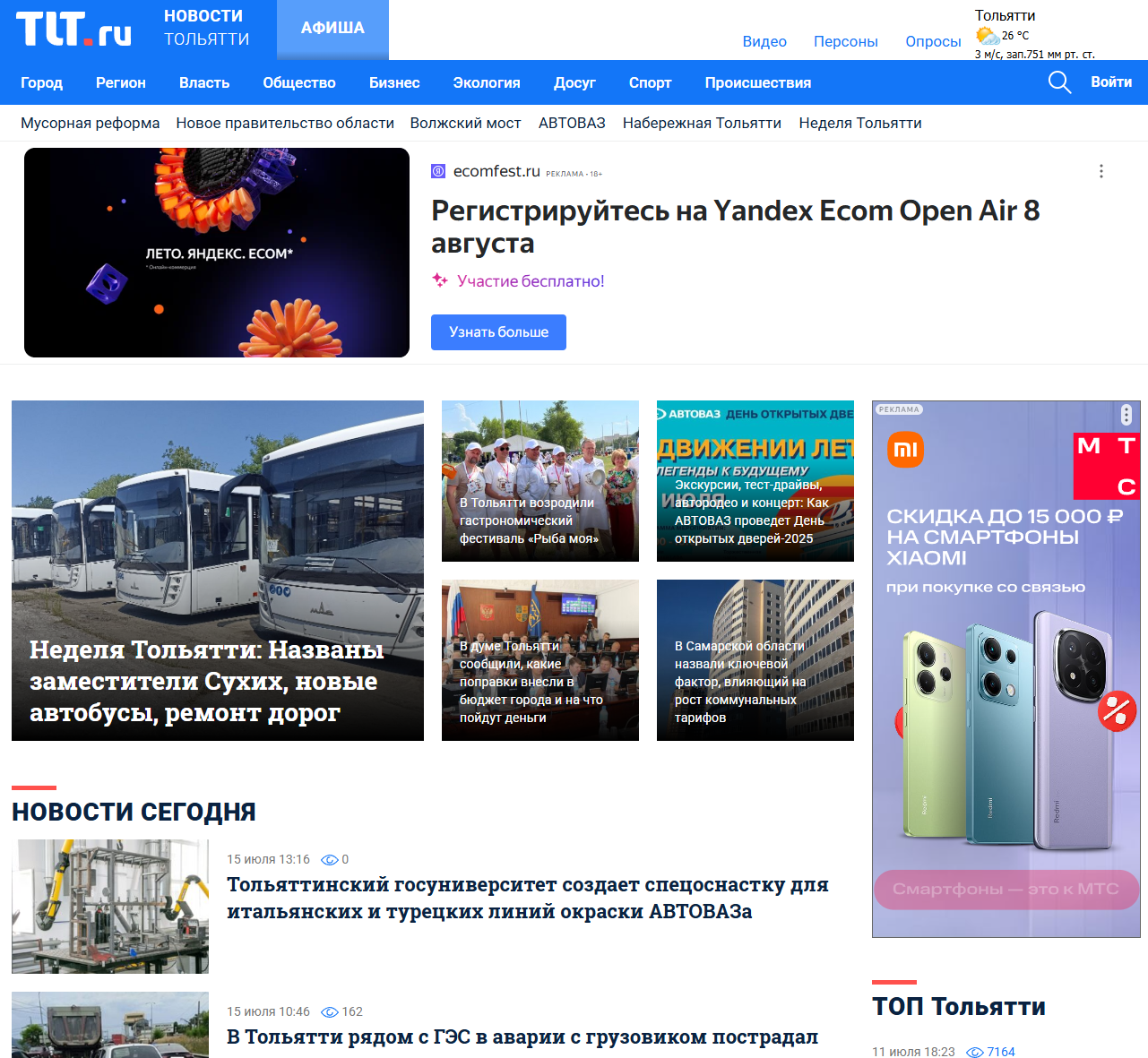The width and height of the screenshot is (1148, 1058).
Task: Click the Тольятти weather city name
Action: [1005, 15]
